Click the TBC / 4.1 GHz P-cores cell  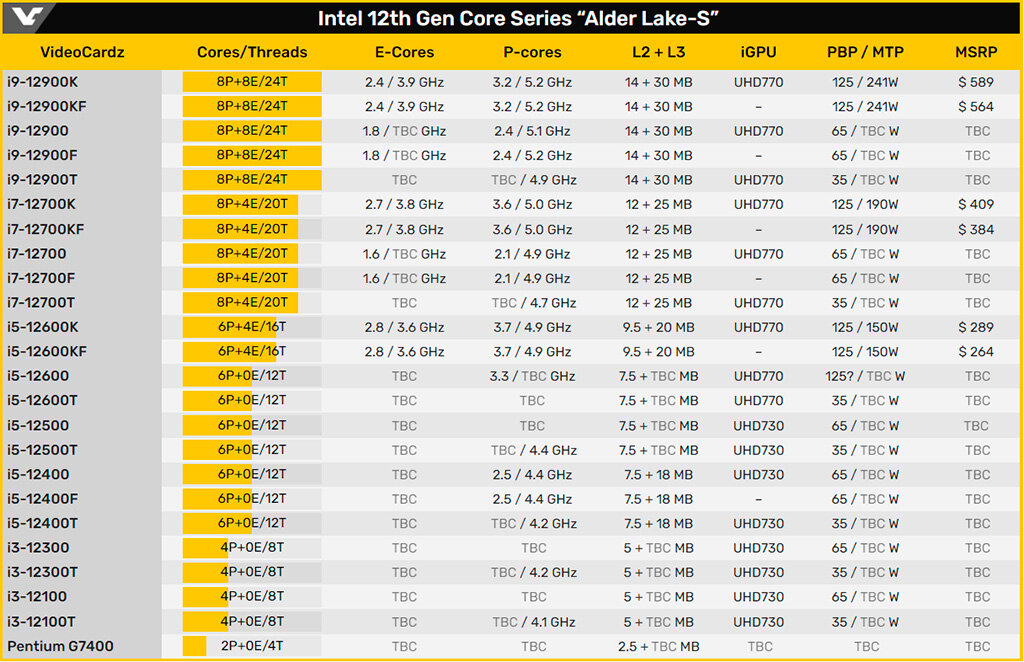coord(534,622)
